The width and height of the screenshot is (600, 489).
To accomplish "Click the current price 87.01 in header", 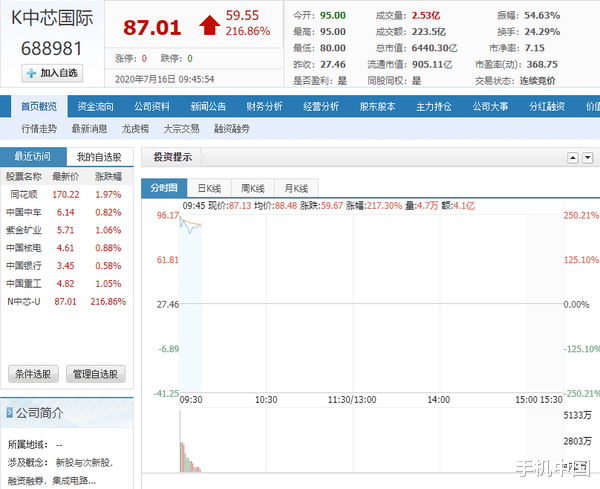I will 152,28.
